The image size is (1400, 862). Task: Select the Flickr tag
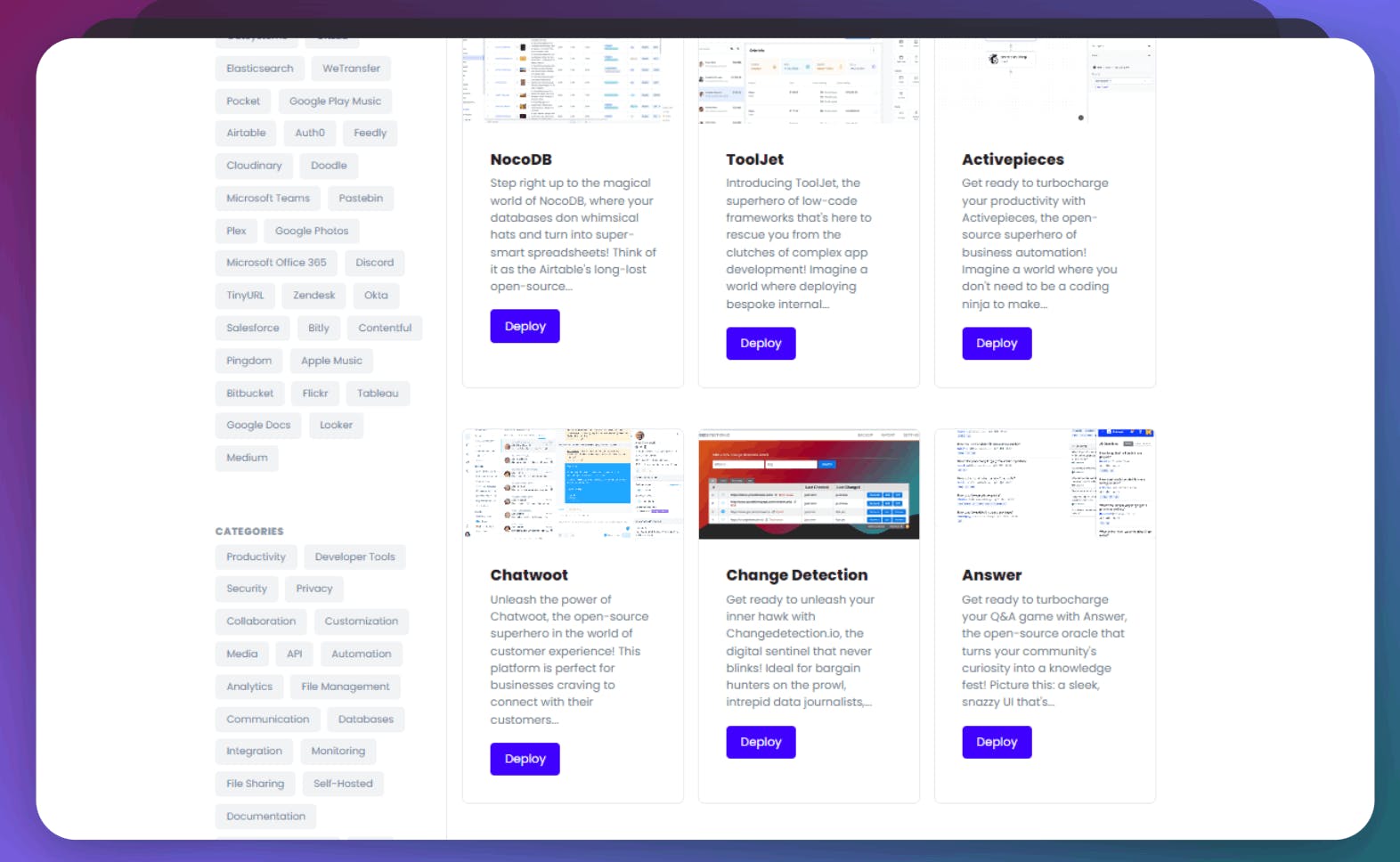point(315,394)
